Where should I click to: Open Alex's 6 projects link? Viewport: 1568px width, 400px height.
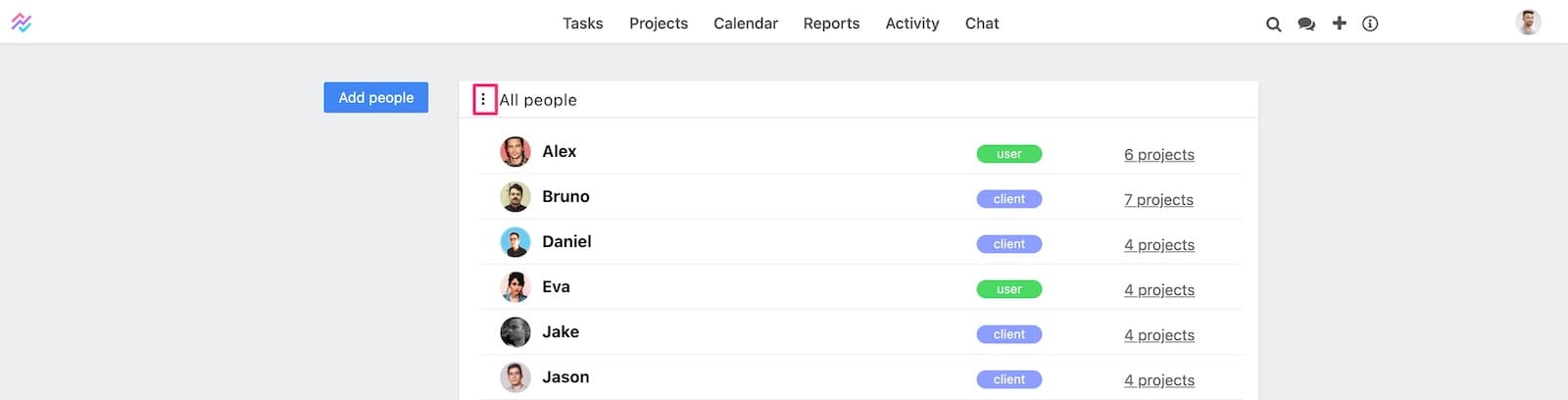tap(1158, 155)
